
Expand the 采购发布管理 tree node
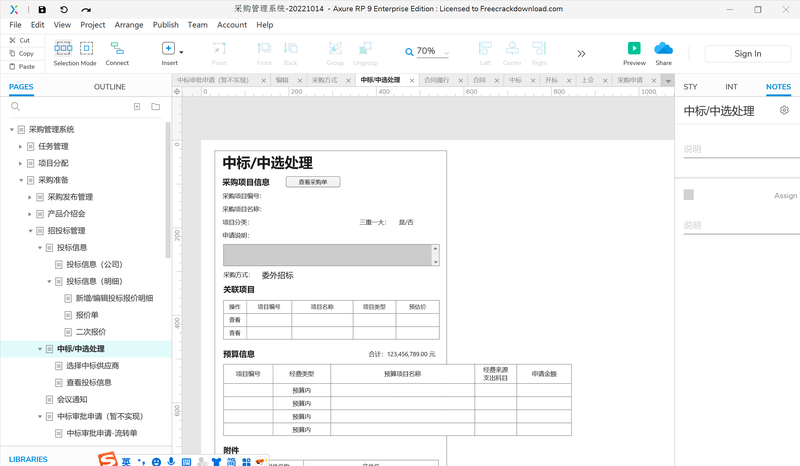[x=30, y=197]
